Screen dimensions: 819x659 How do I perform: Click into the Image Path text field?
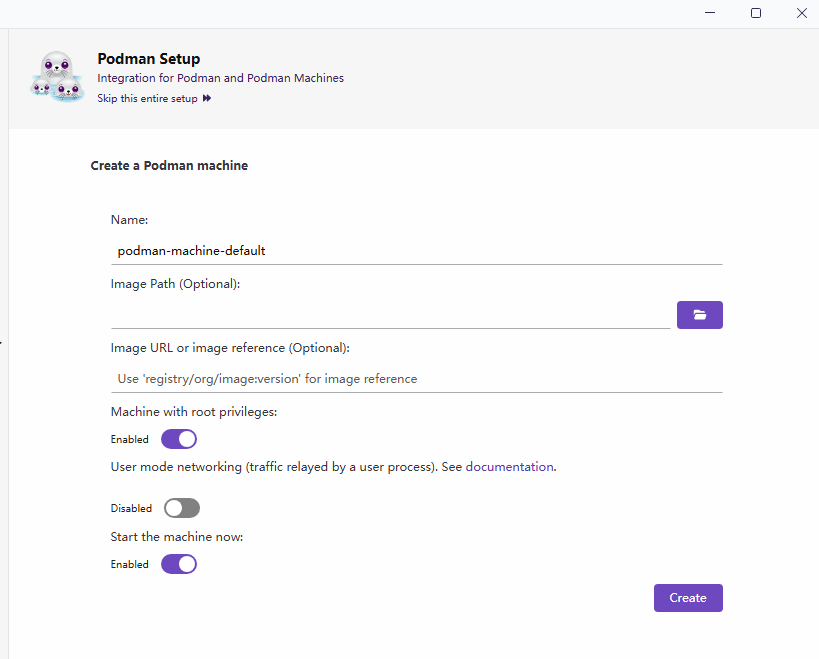click(390, 315)
